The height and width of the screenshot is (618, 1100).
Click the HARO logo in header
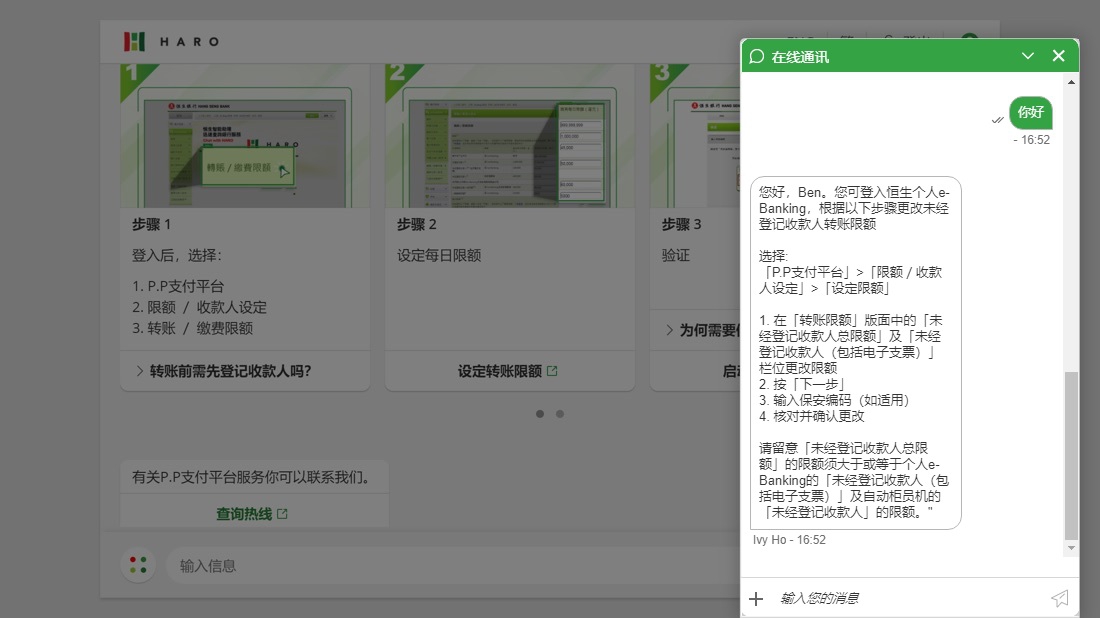[172, 41]
